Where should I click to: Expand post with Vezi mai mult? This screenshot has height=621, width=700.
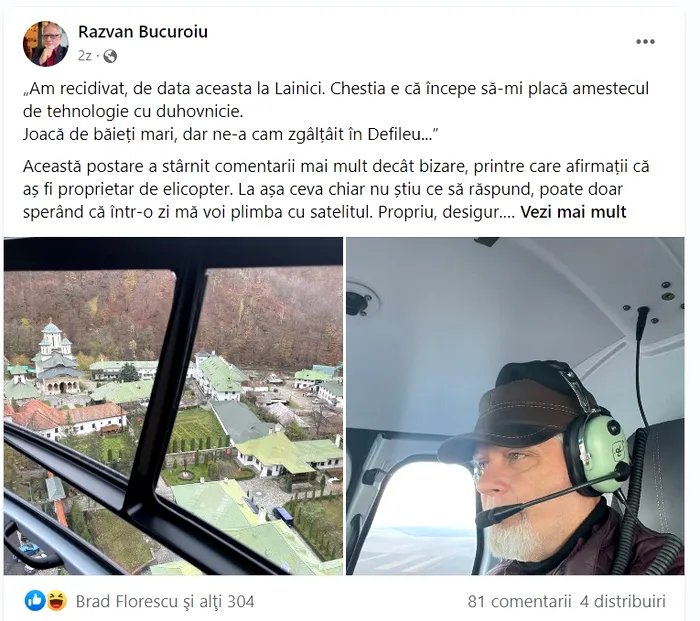pyautogui.click(x=573, y=212)
